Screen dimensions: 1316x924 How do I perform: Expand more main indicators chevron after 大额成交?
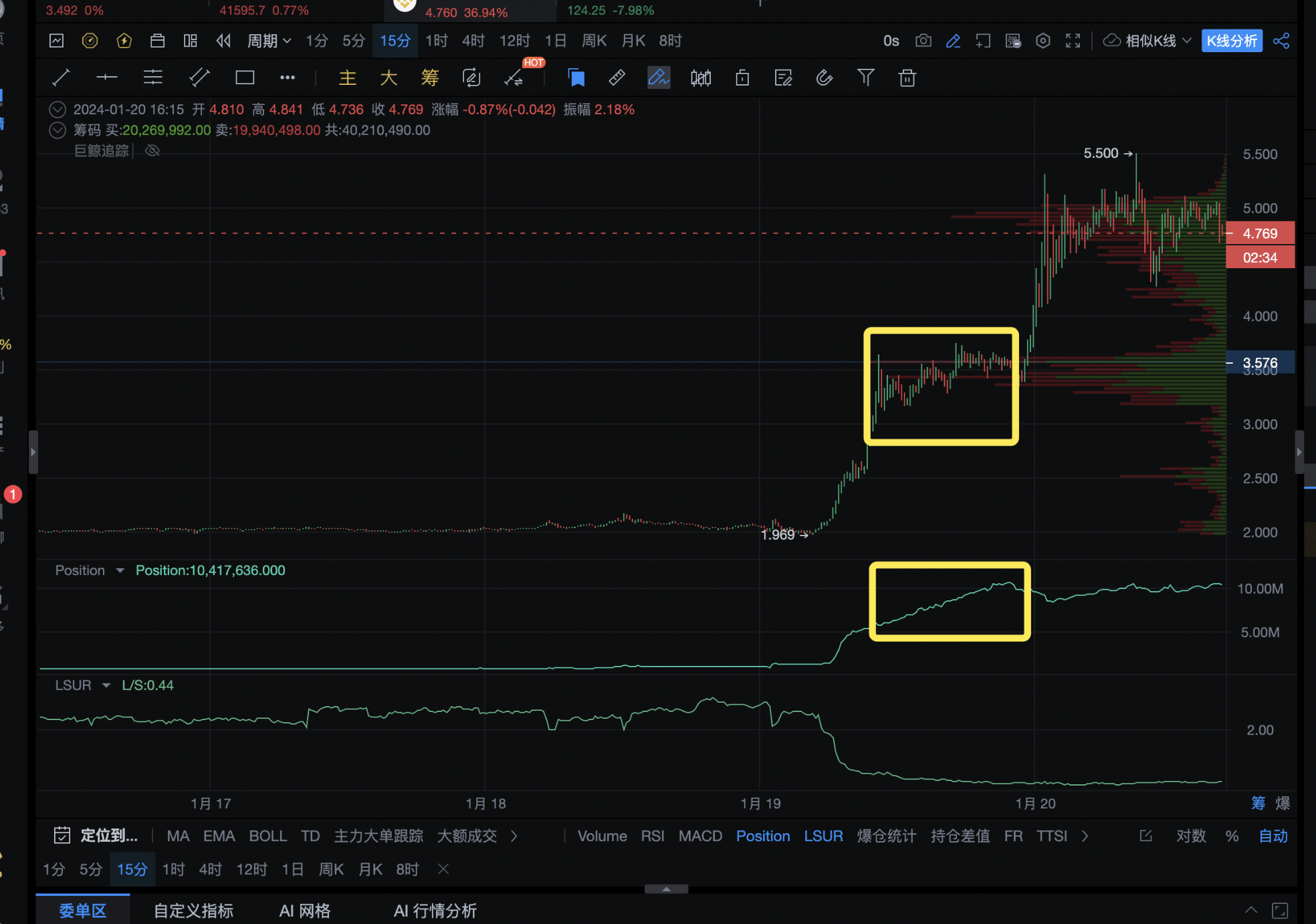pyautogui.click(x=514, y=836)
